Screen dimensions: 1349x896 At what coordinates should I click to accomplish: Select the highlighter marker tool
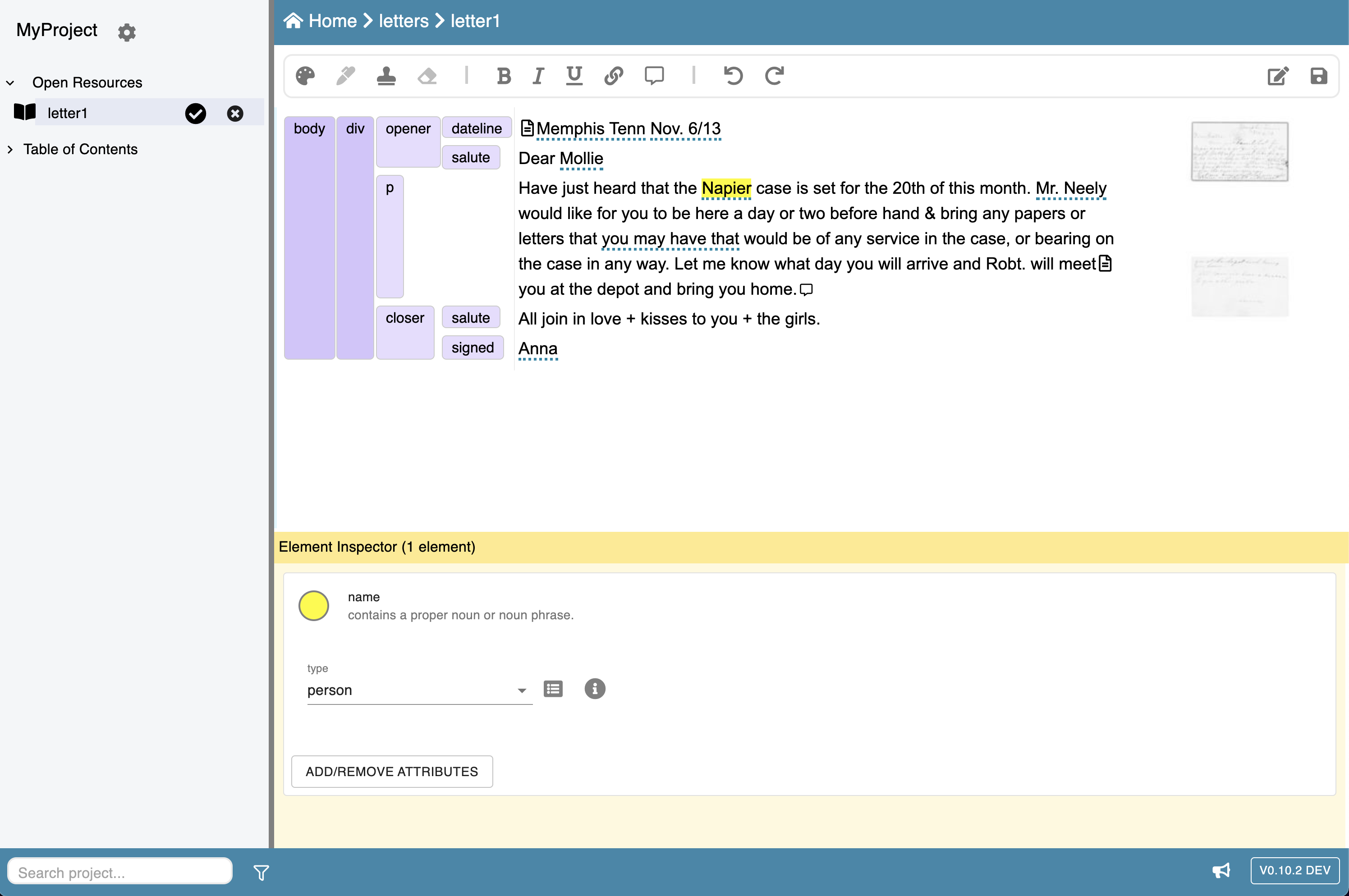point(345,76)
